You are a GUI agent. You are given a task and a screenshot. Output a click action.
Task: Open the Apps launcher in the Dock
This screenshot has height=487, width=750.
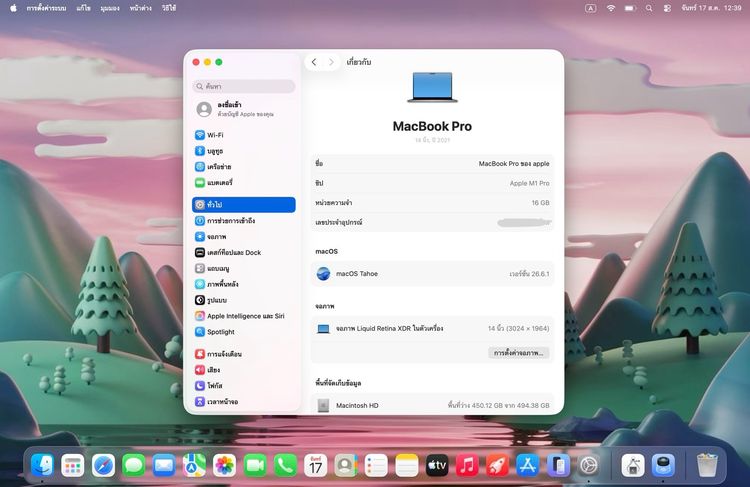click(x=73, y=465)
